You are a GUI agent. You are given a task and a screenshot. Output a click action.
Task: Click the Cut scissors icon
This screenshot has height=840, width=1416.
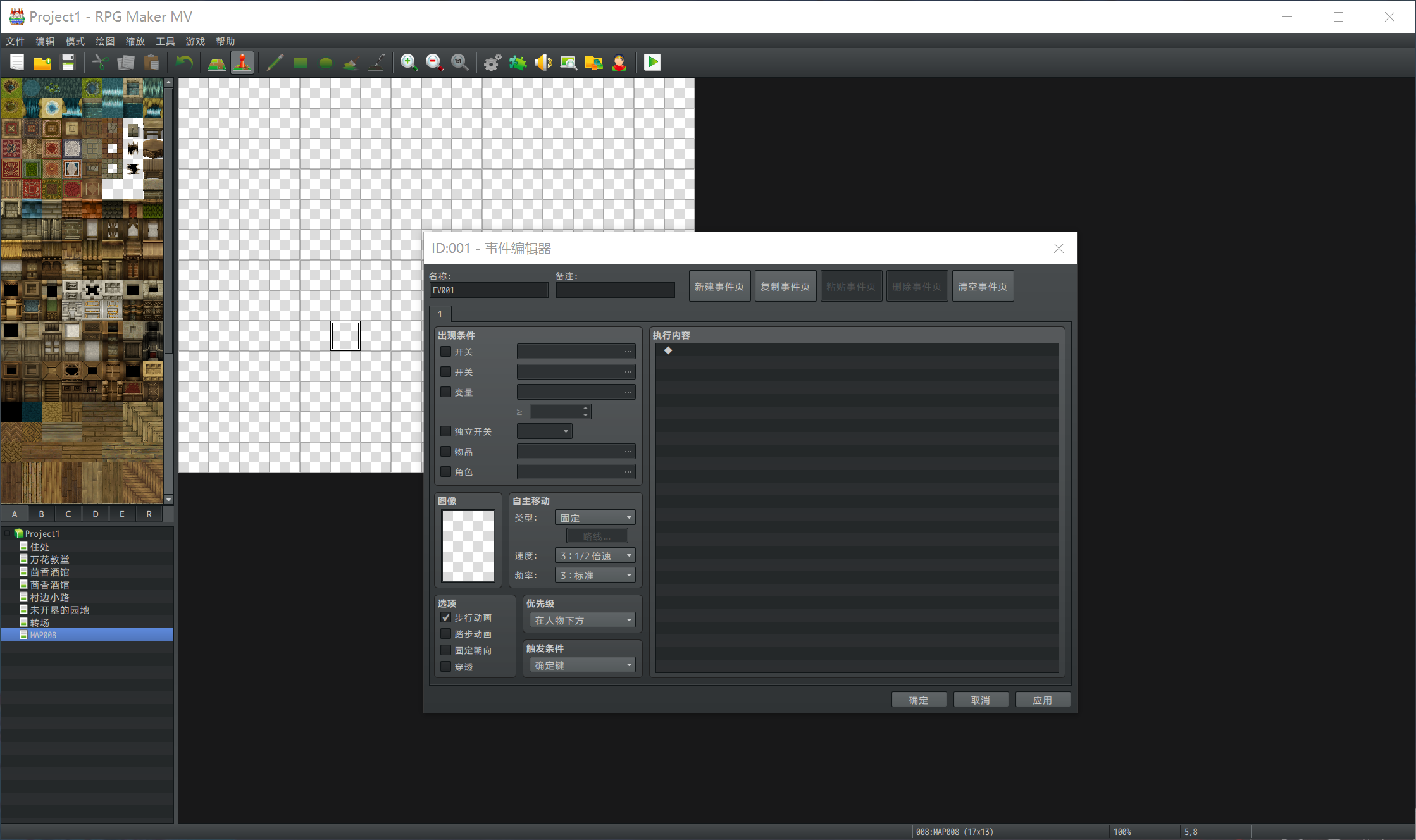click(x=101, y=63)
